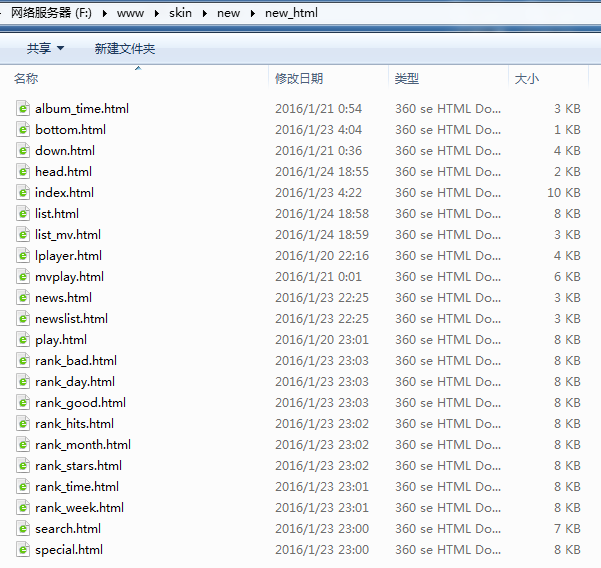
Task: Select file name bottom.html
Action: point(71,130)
